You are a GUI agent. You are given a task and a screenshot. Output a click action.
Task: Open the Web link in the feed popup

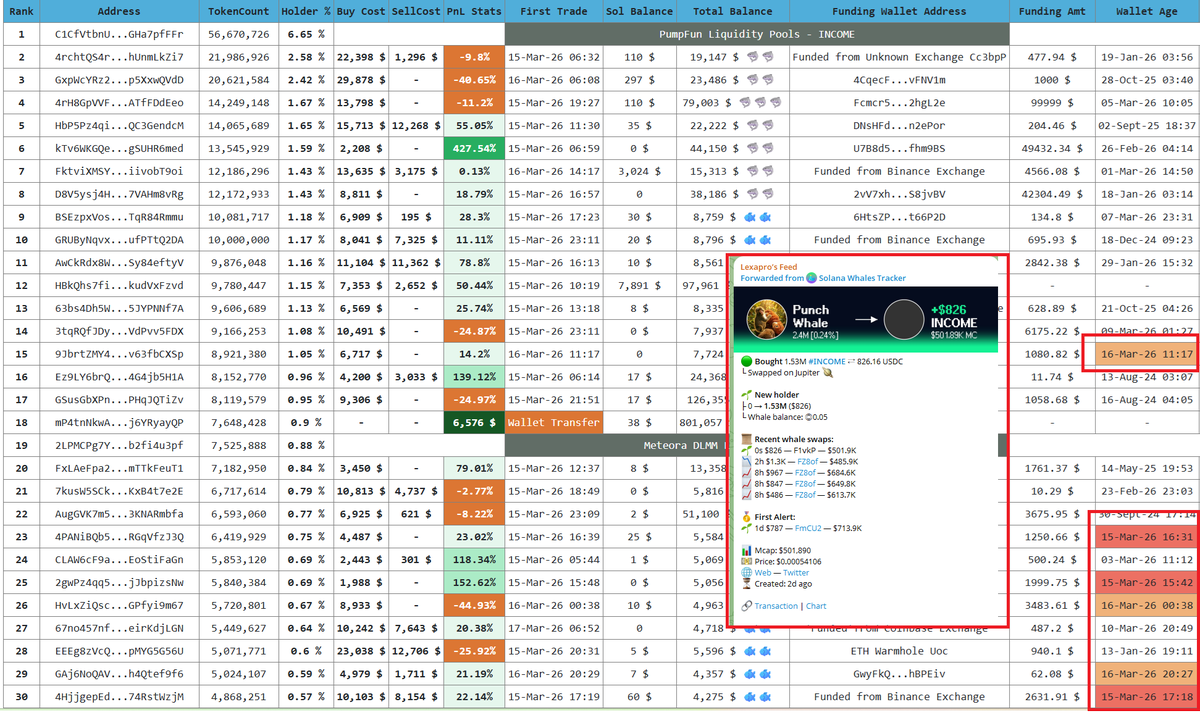(x=763, y=573)
